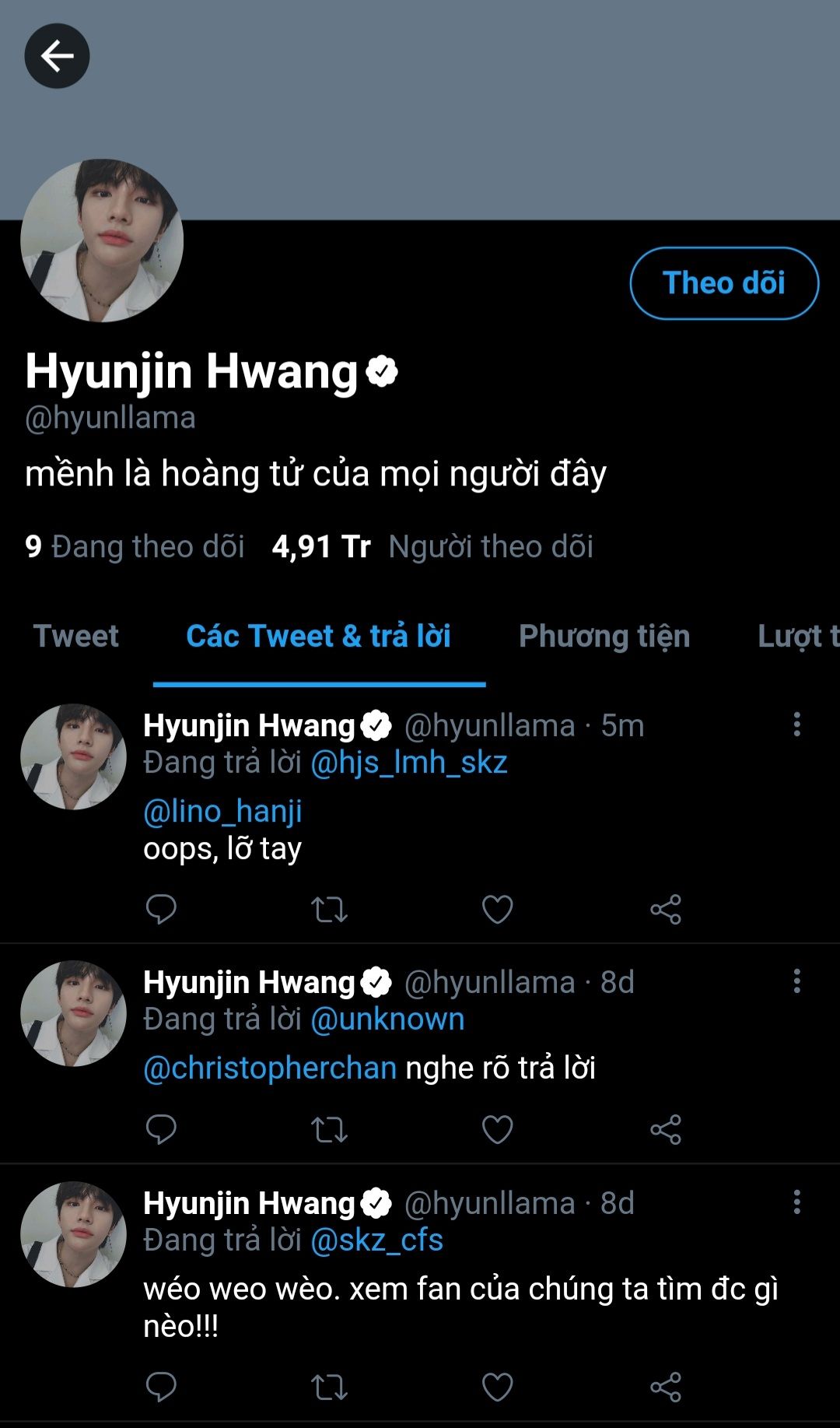Screen dimensions: 840x1428
Task: Share the "wéo weo wèo" tweet
Action: point(665,1387)
